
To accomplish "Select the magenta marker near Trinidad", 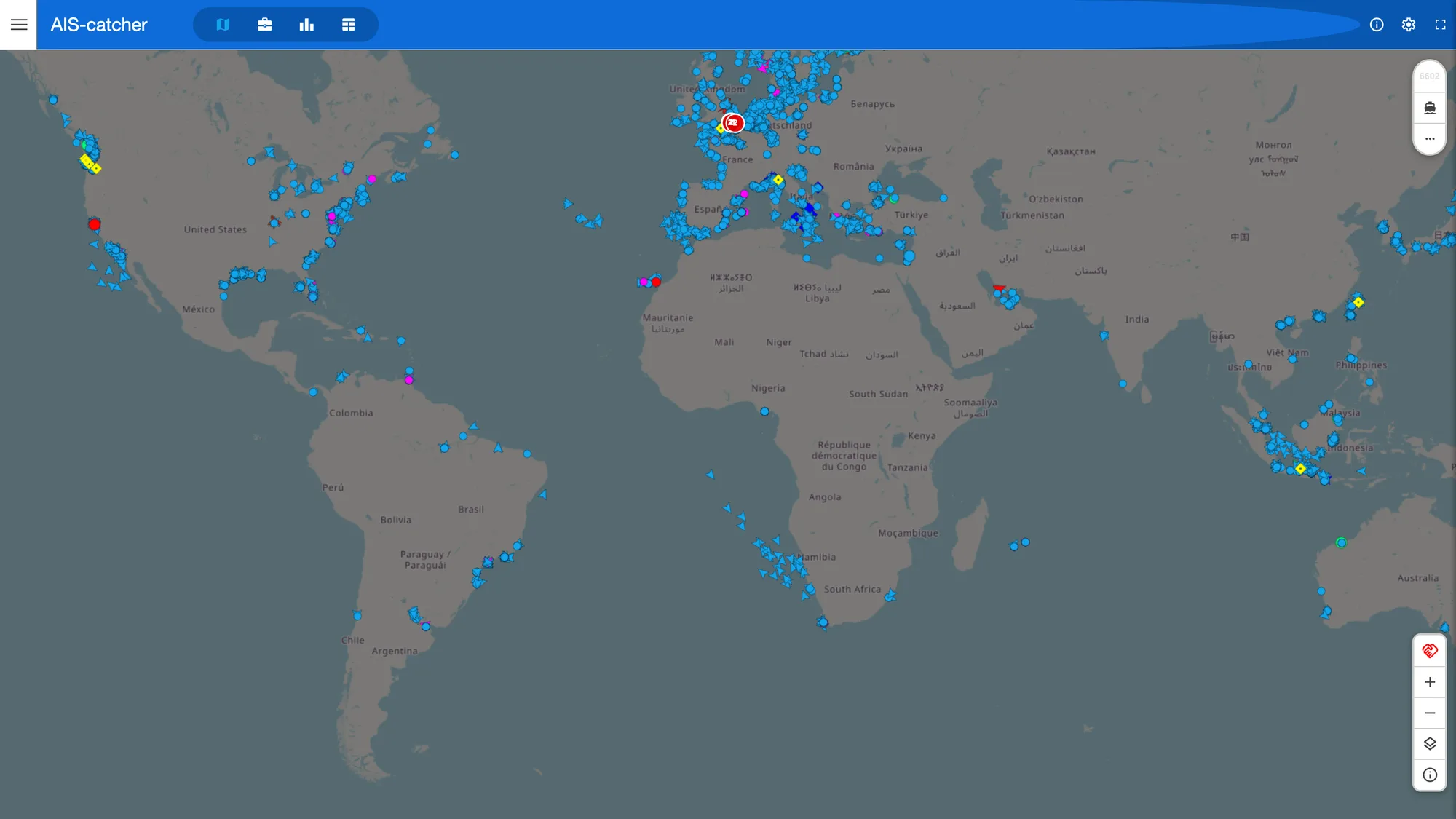I will tap(409, 380).
